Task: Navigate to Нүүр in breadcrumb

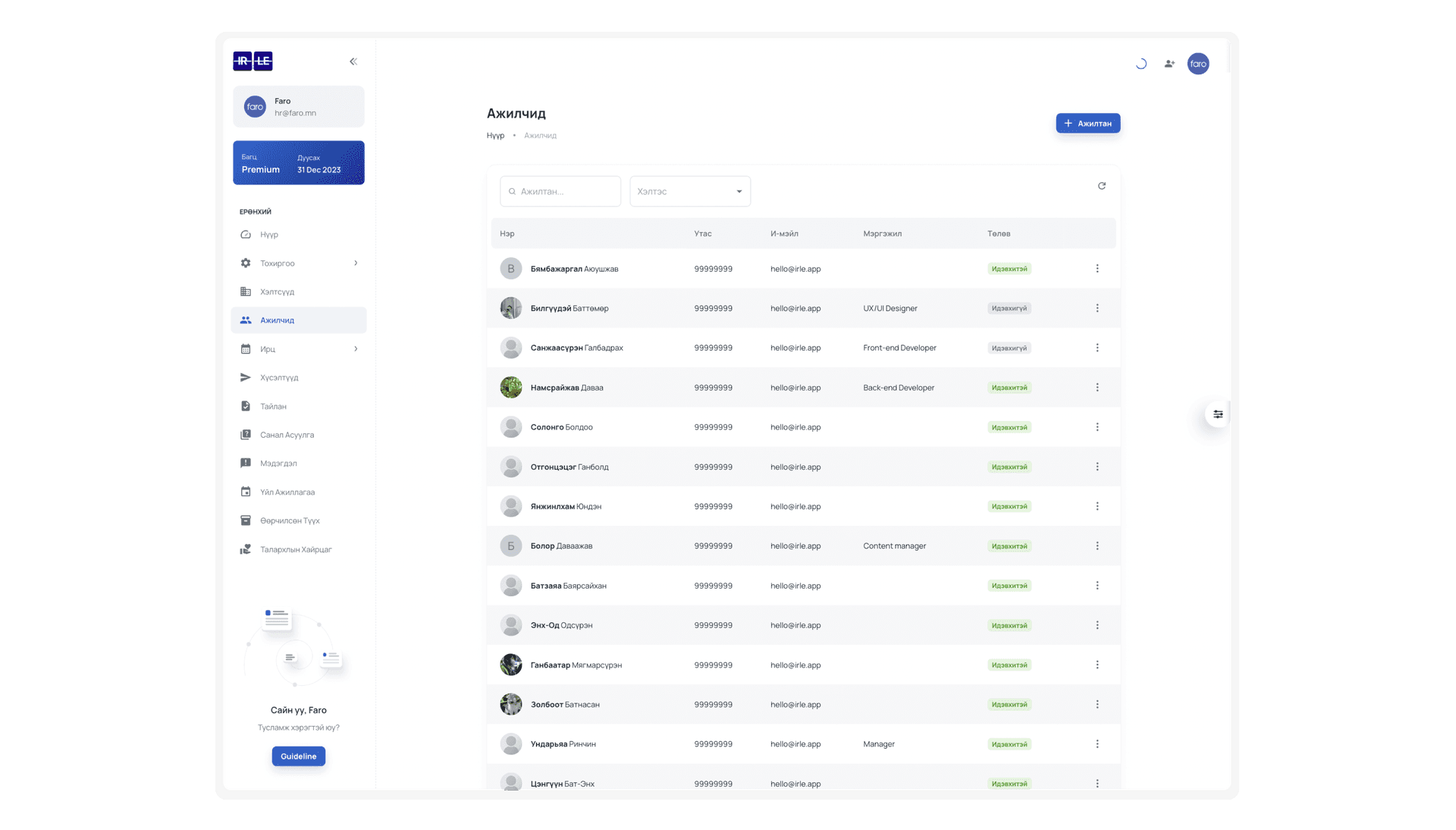Action: pyautogui.click(x=497, y=135)
